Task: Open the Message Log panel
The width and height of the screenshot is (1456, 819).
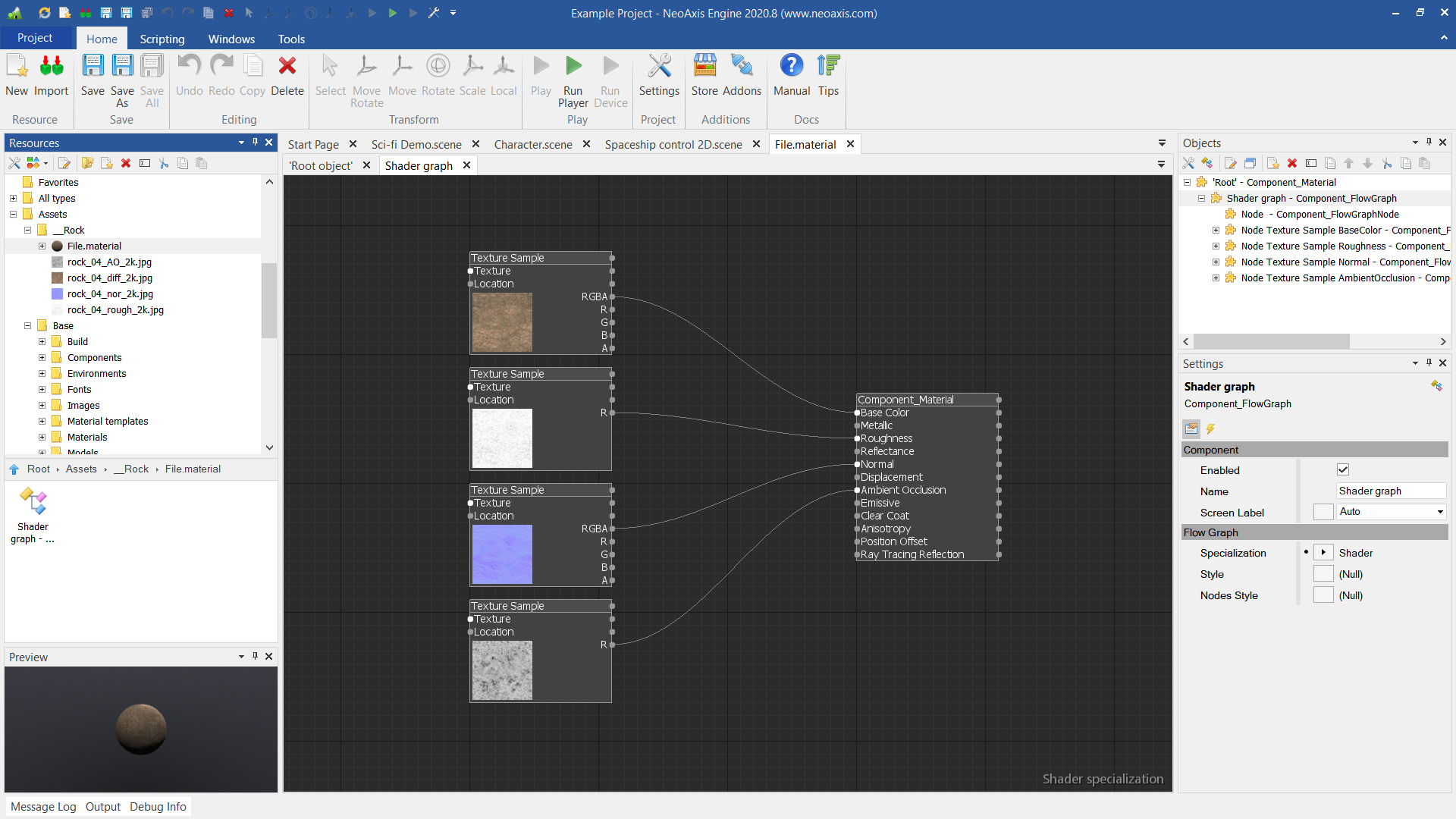Action: (x=43, y=806)
